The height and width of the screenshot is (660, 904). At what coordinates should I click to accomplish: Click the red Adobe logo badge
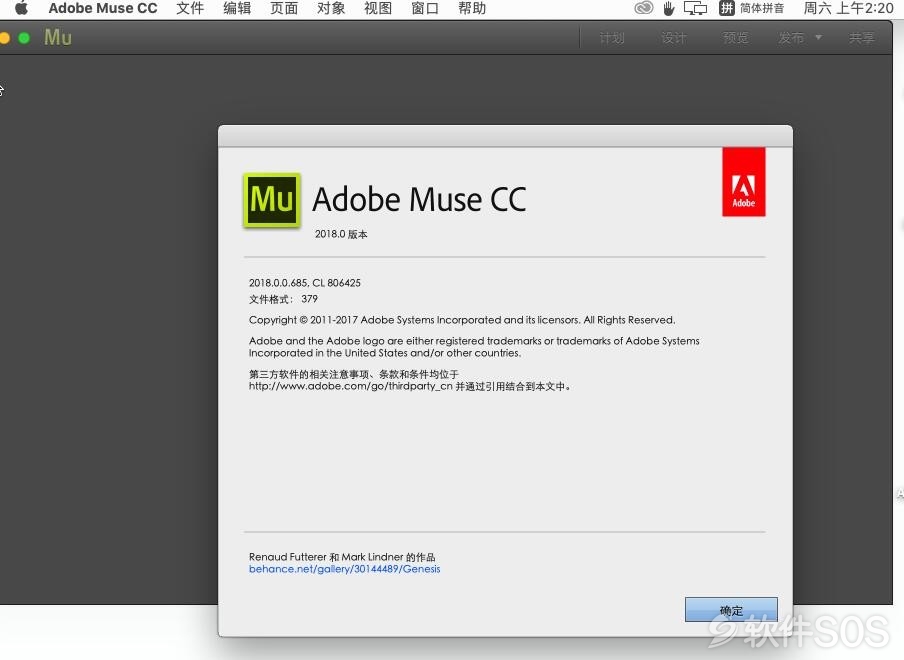coord(744,182)
